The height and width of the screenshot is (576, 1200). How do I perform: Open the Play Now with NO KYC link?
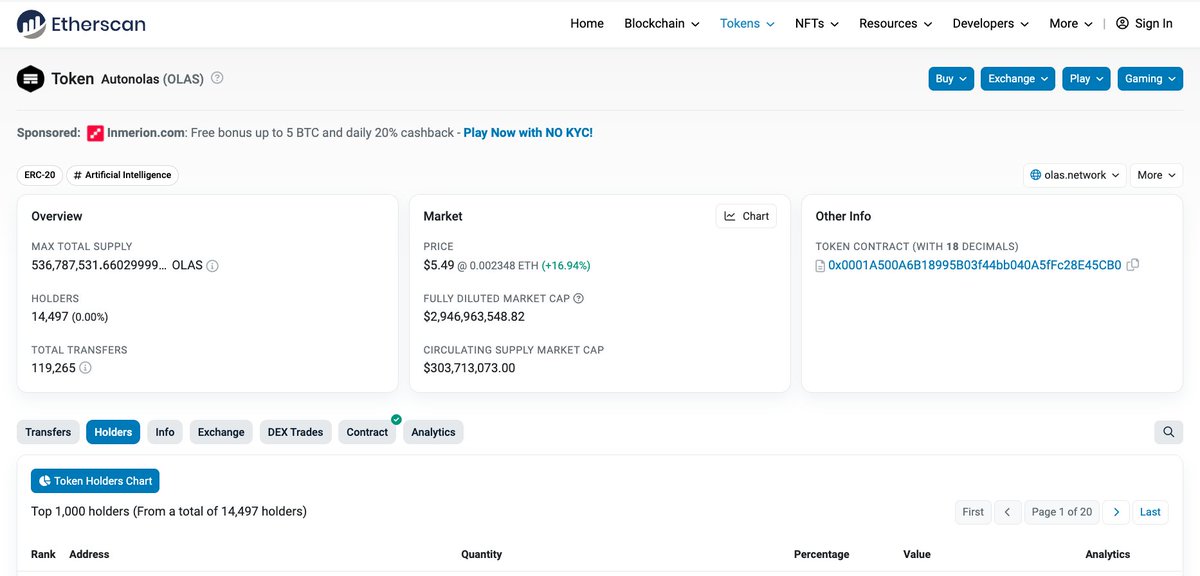click(528, 133)
